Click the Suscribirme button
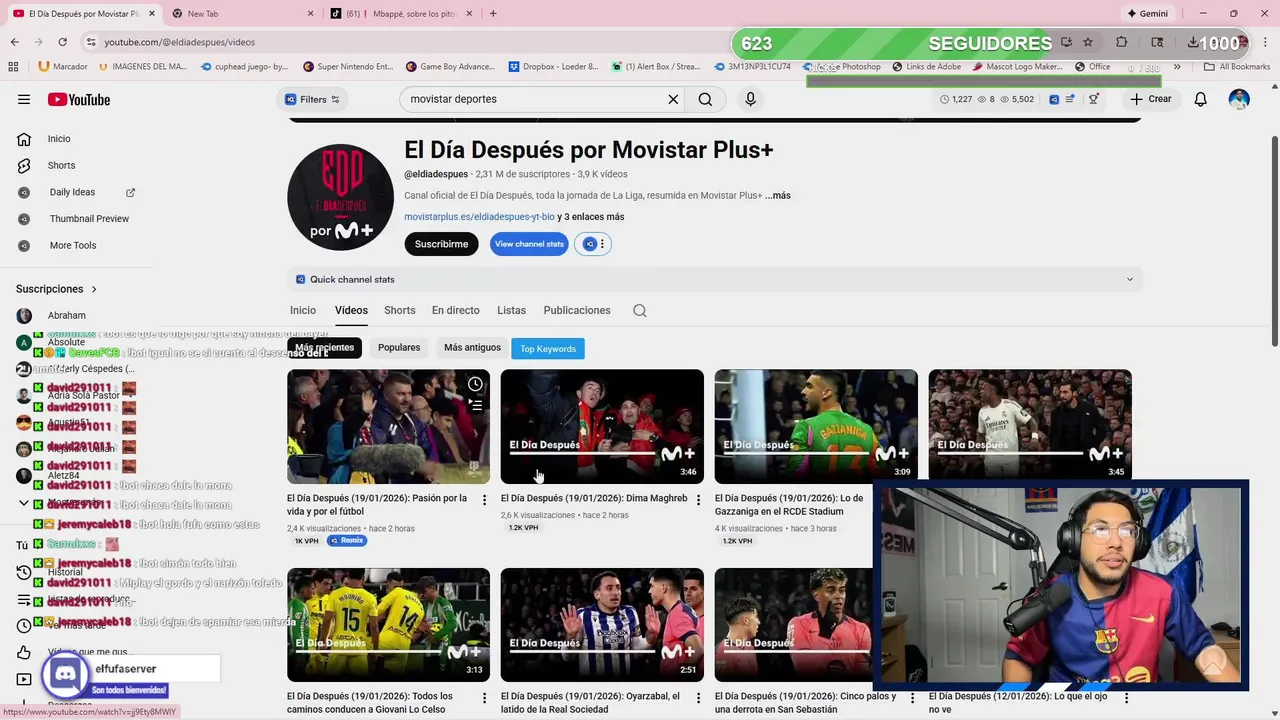This screenshot has width=1280, height=720. [x=441, y=244]
